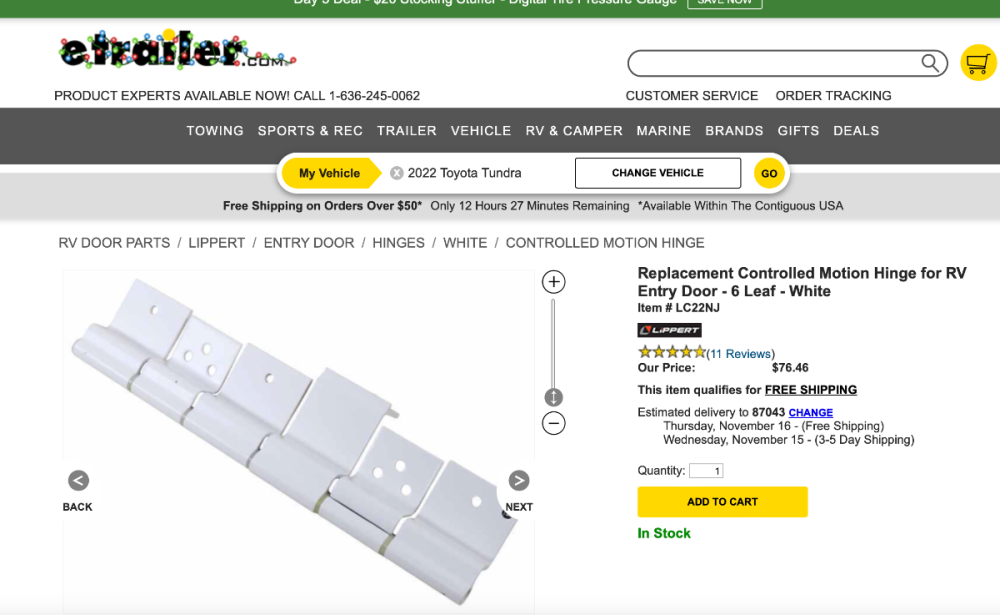Click the search magnifier icon

(930, 63)
